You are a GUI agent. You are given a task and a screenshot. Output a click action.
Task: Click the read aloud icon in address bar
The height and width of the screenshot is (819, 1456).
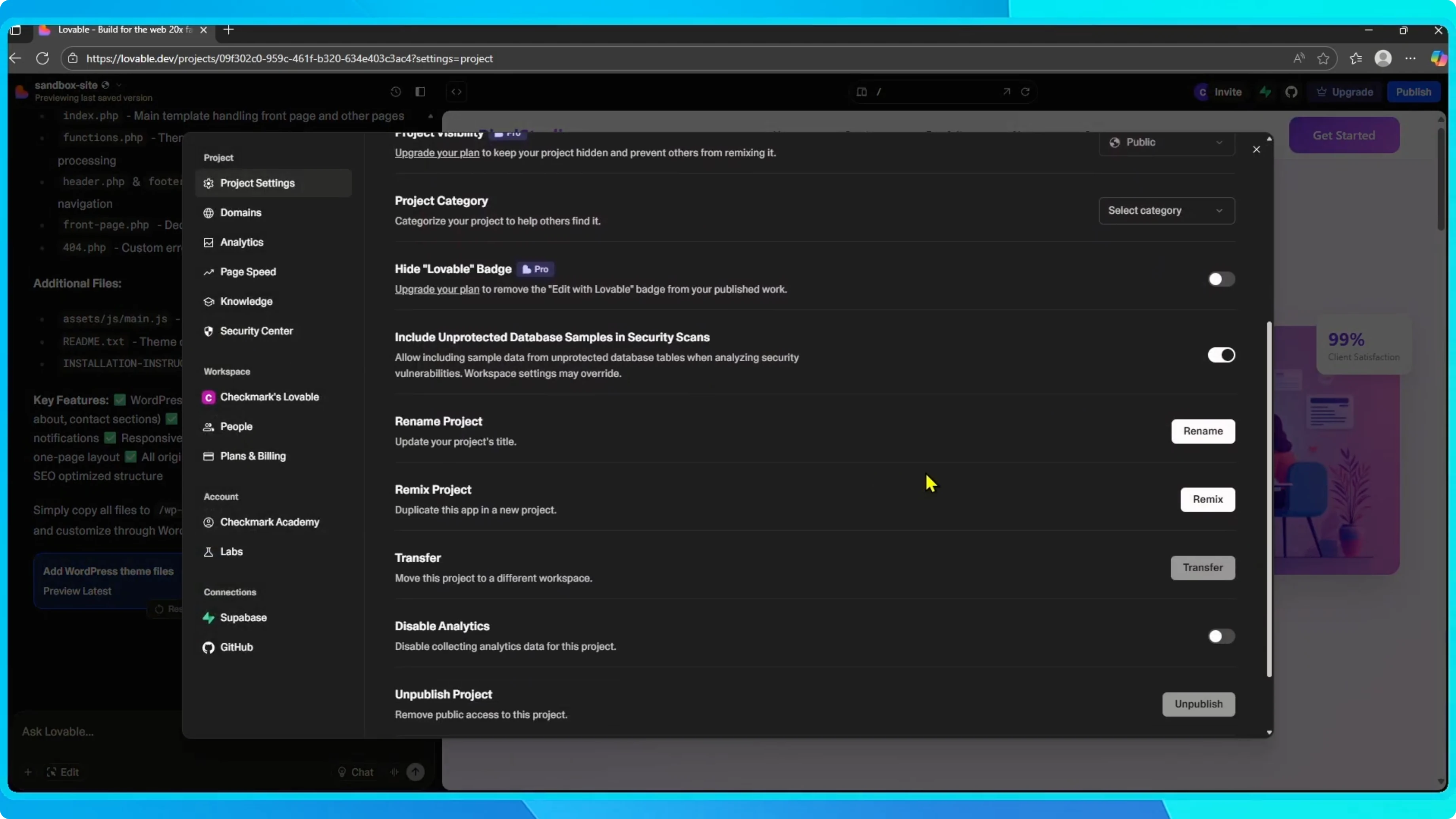point(1299,58)
